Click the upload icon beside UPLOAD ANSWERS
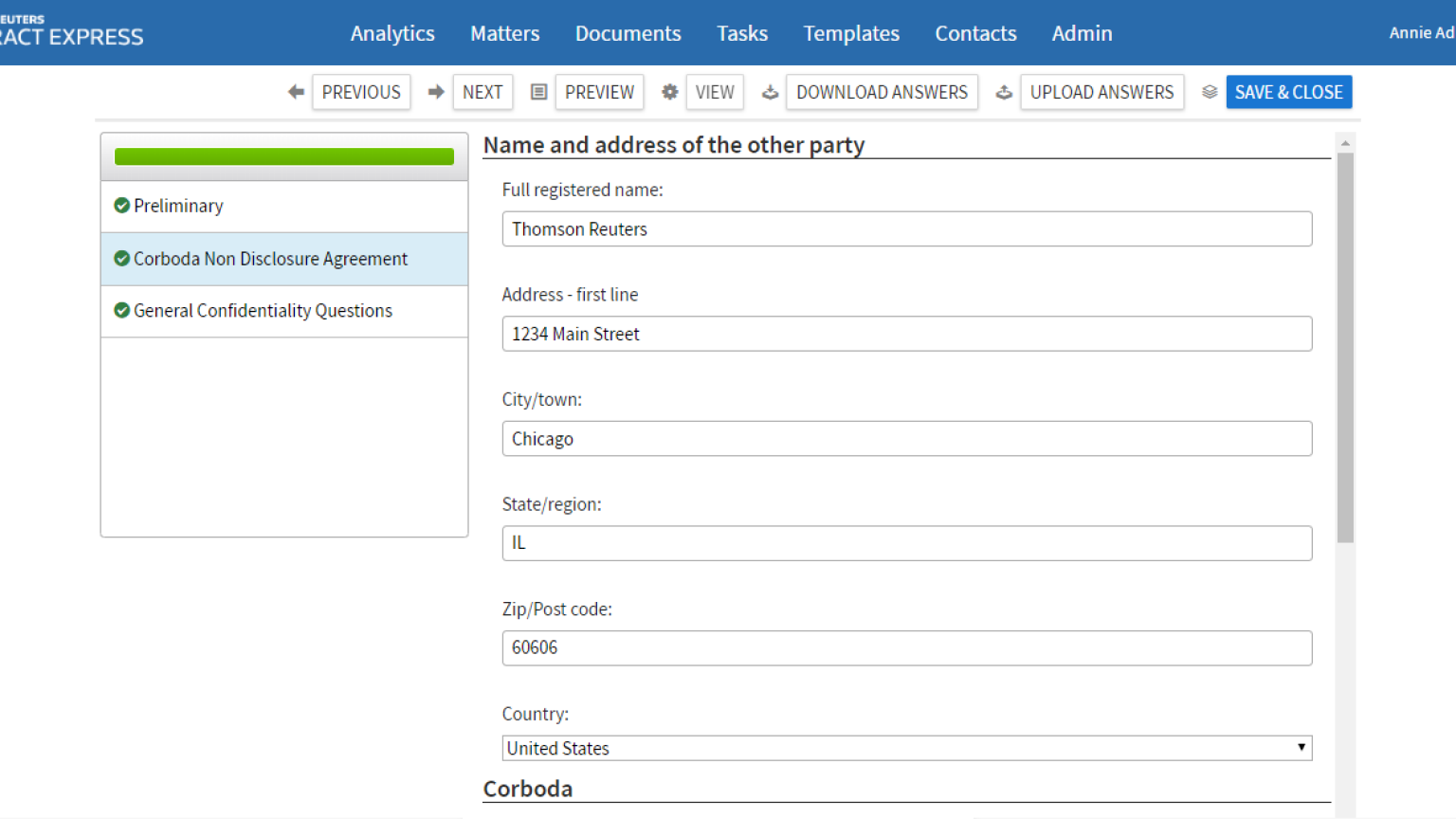The width and height of the screenshot is (1456, 819). [x=1004, y=92]
